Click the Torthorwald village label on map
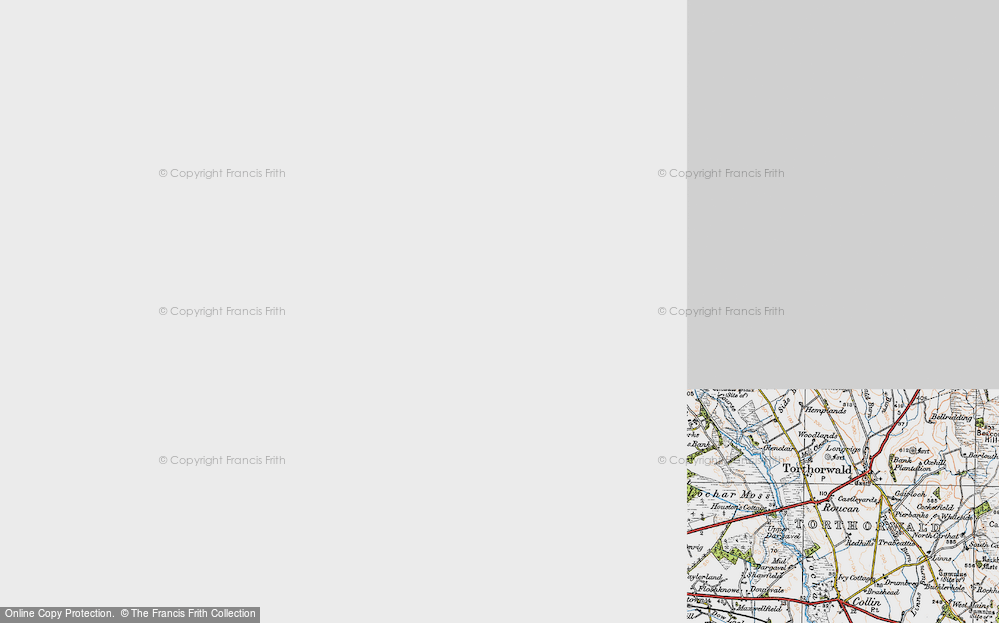 tap(817, 469)
